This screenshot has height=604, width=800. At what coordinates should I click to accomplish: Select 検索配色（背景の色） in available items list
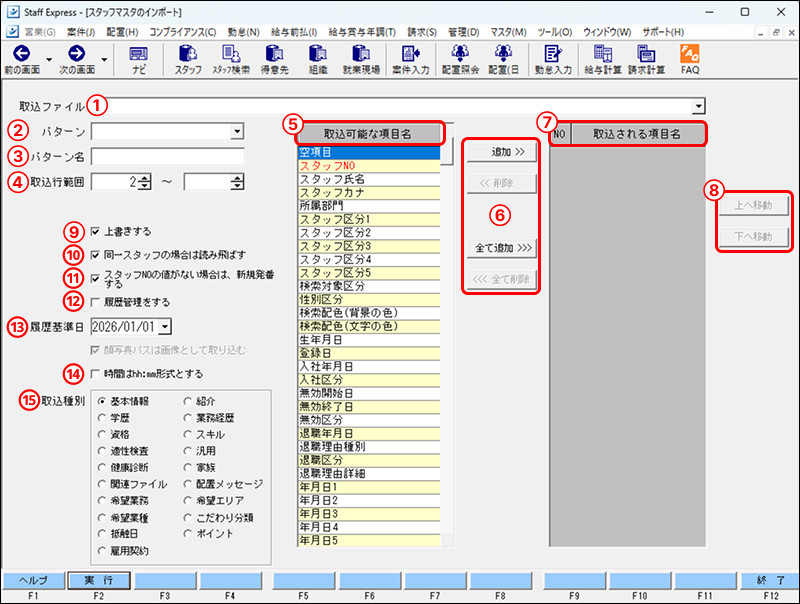(x=369, y=313)
